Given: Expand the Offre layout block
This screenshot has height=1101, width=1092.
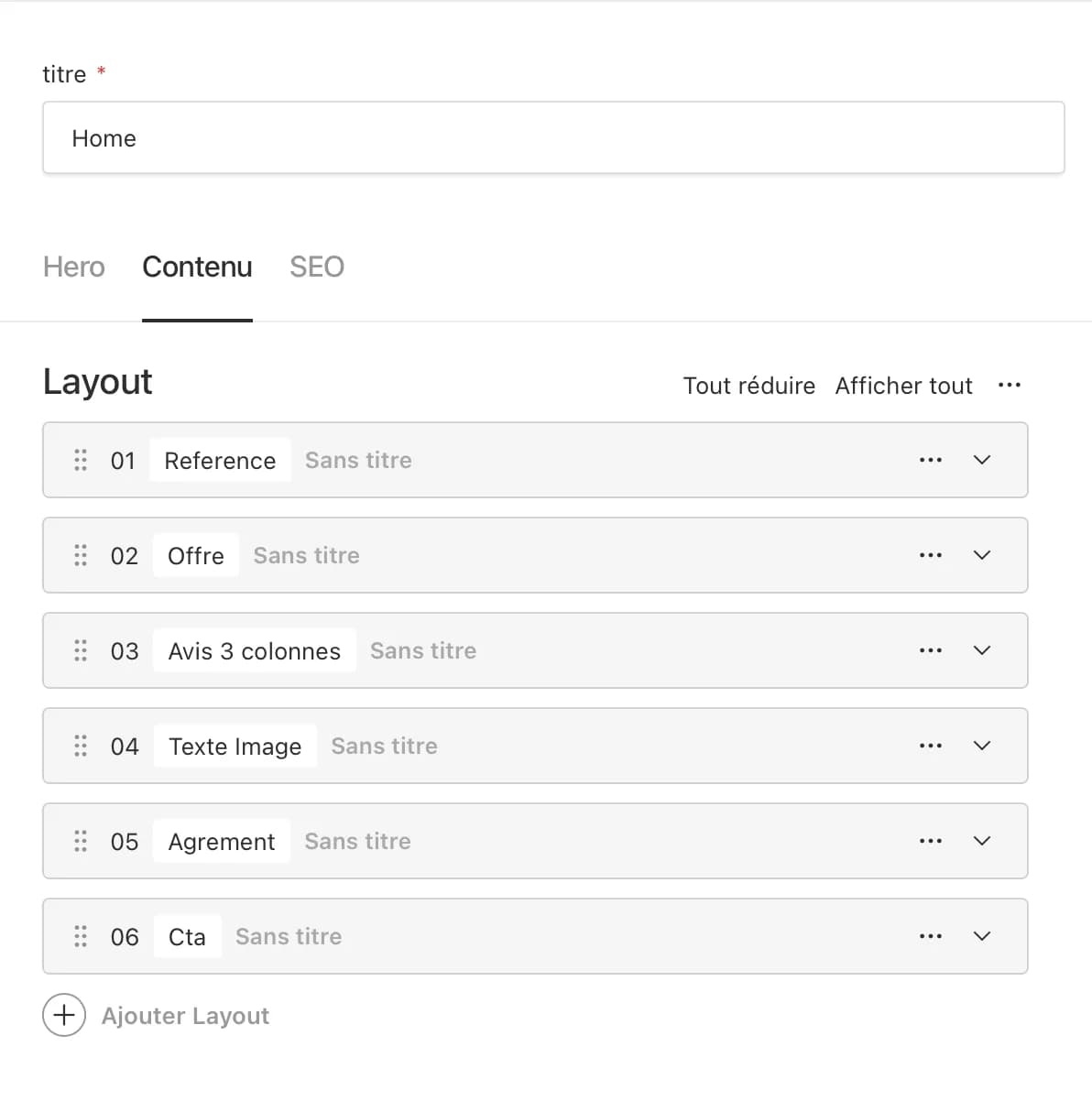Looking at the screenshot, I should pos(981,555).
